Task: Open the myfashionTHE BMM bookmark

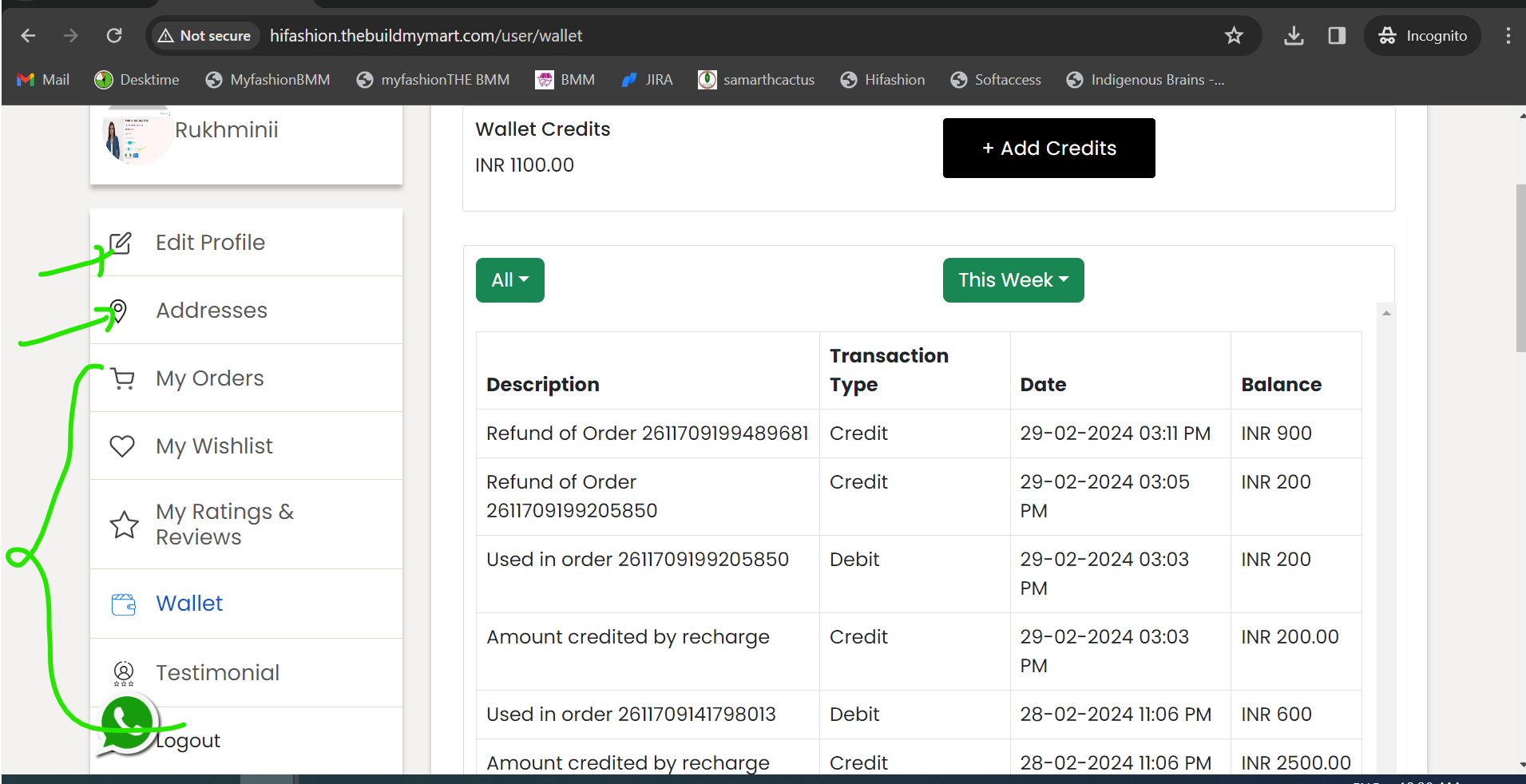Action: [x=433, y=80]
